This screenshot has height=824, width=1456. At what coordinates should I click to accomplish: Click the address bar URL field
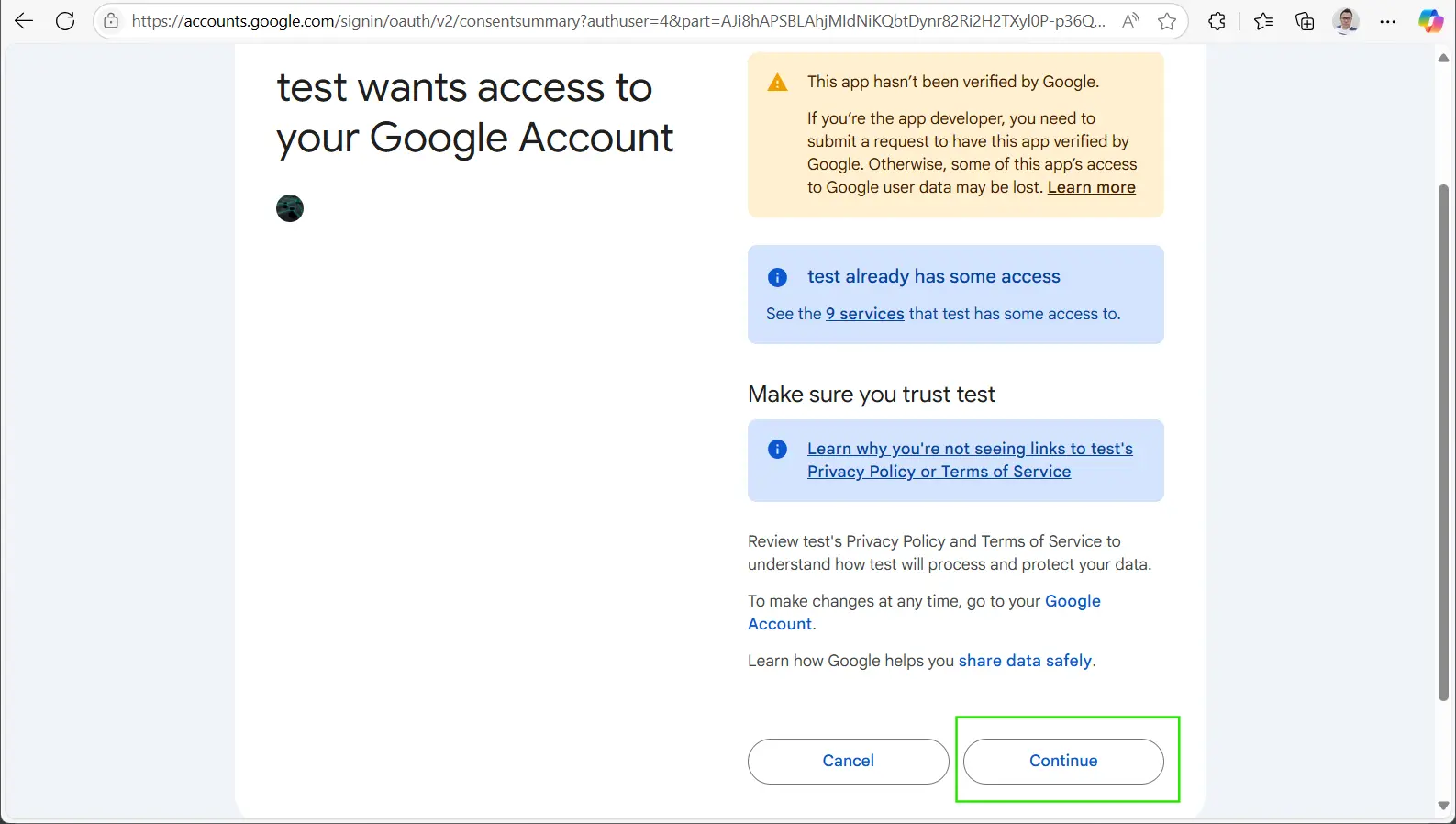tap(615, 21)
